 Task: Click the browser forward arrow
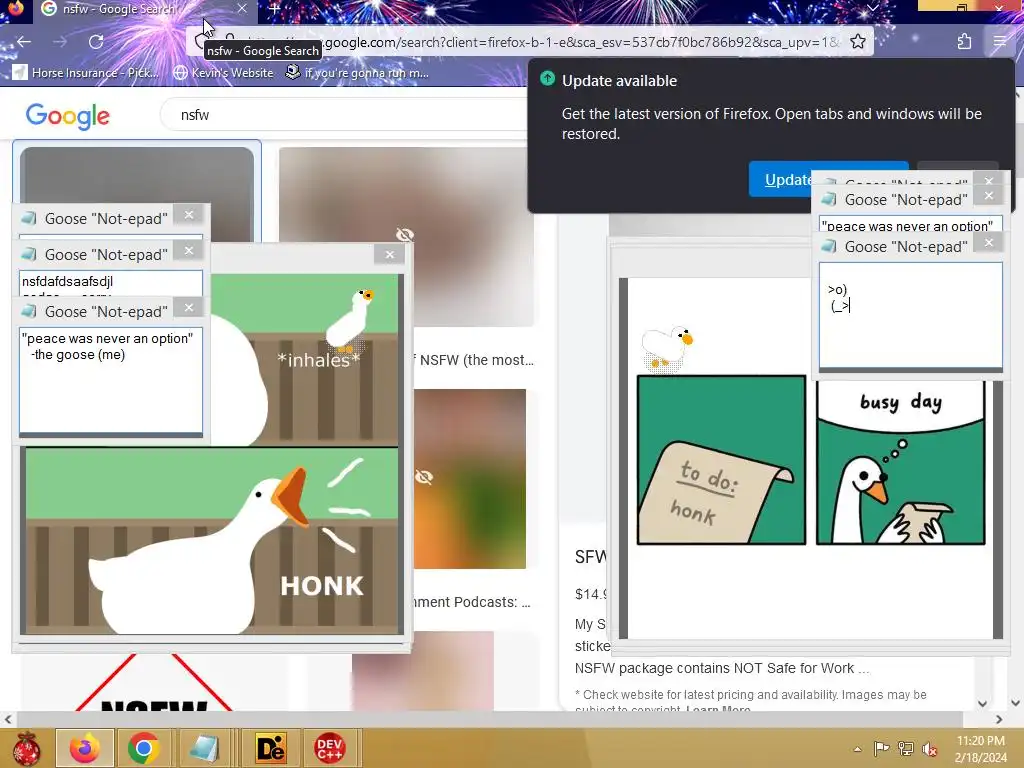click(60, 42)
